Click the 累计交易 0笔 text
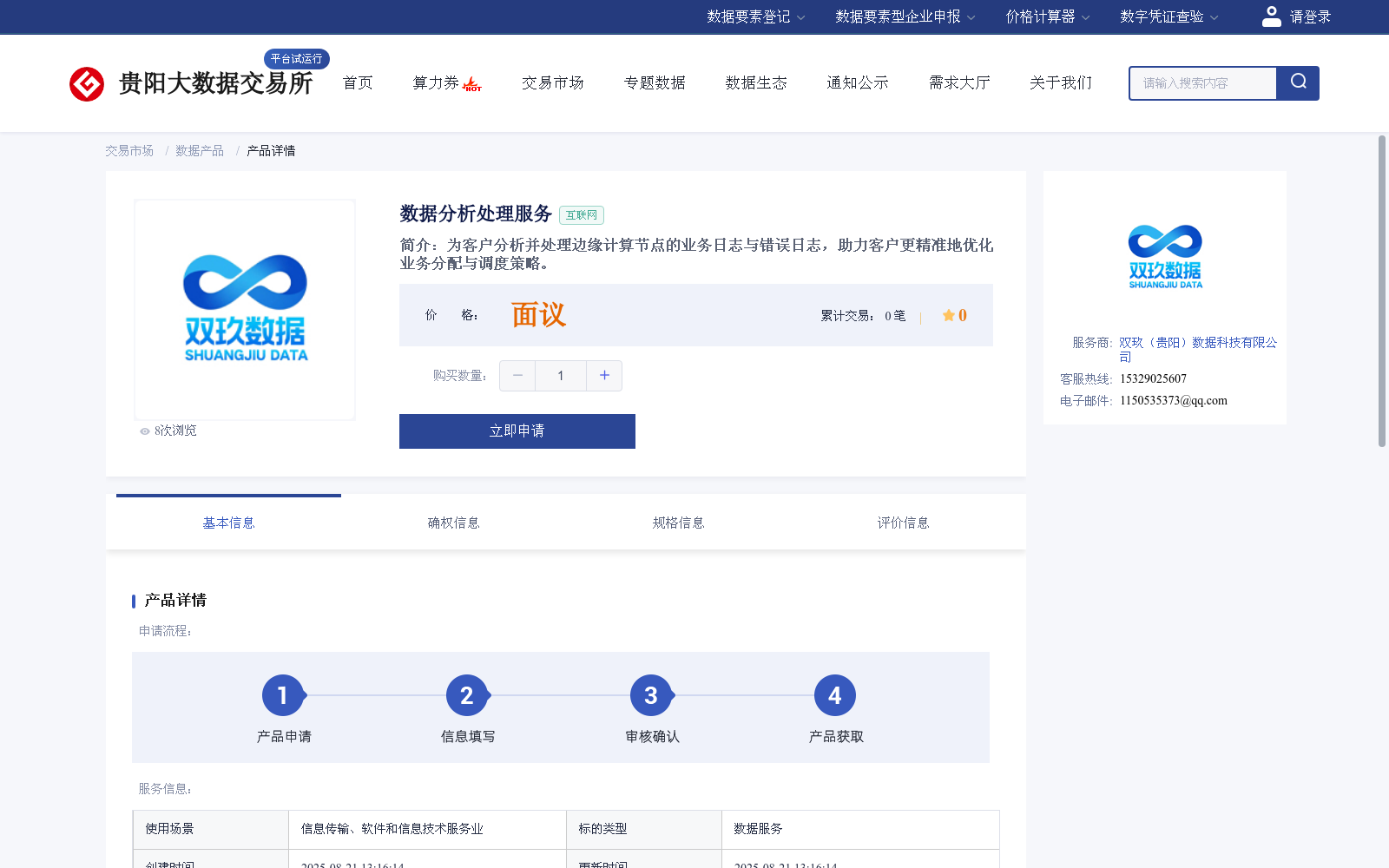 click(x=863, y=316)
